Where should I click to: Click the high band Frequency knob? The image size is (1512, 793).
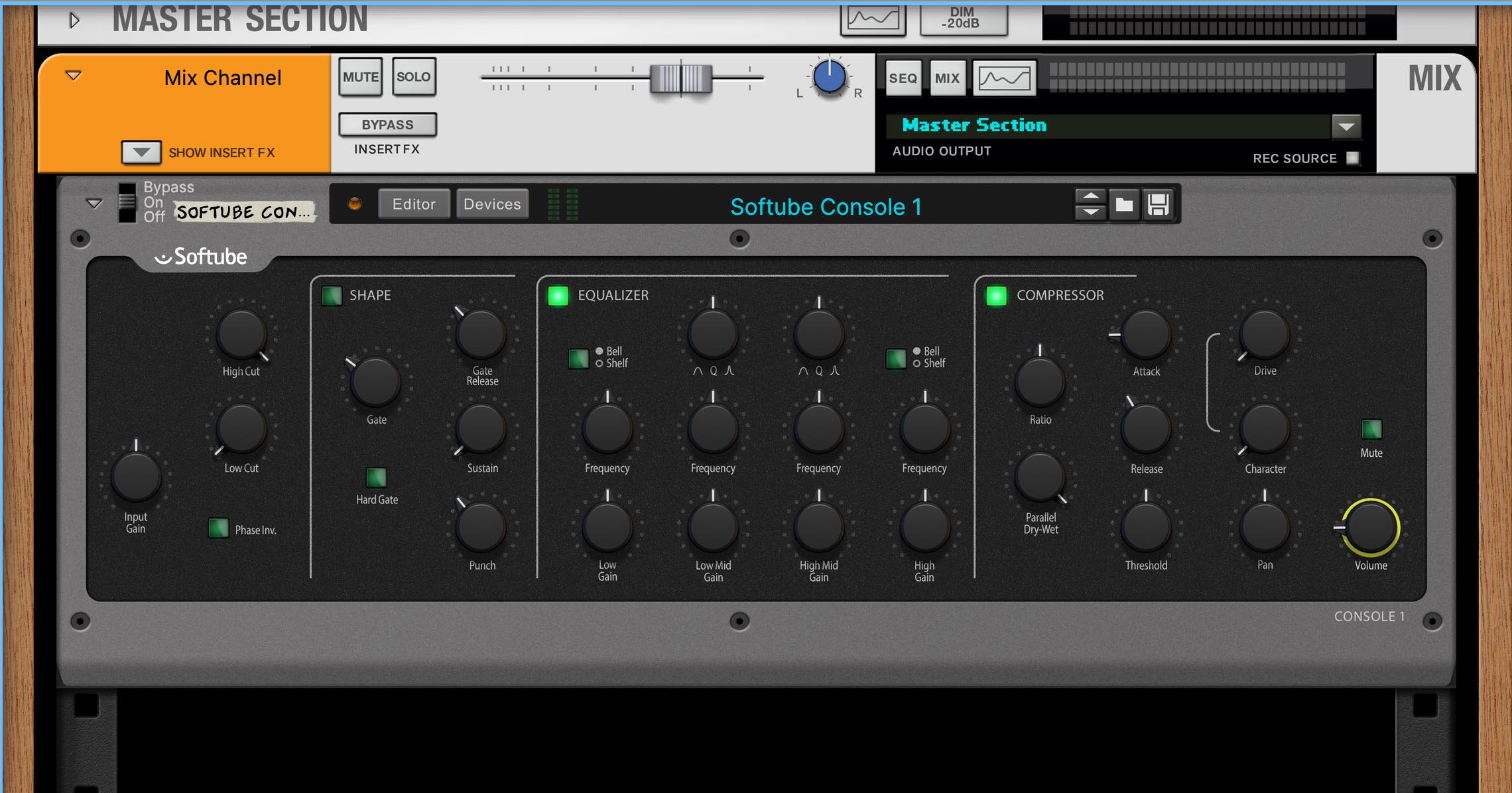924,430
